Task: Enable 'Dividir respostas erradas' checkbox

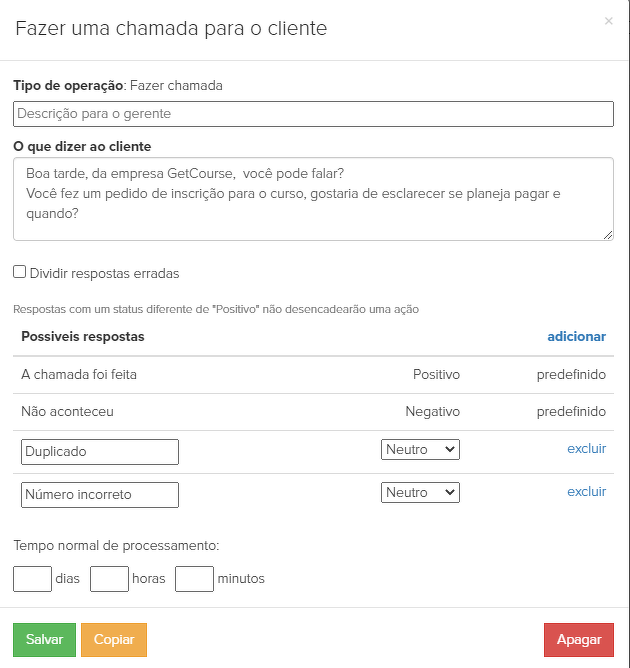Action: tap(20, 272)
